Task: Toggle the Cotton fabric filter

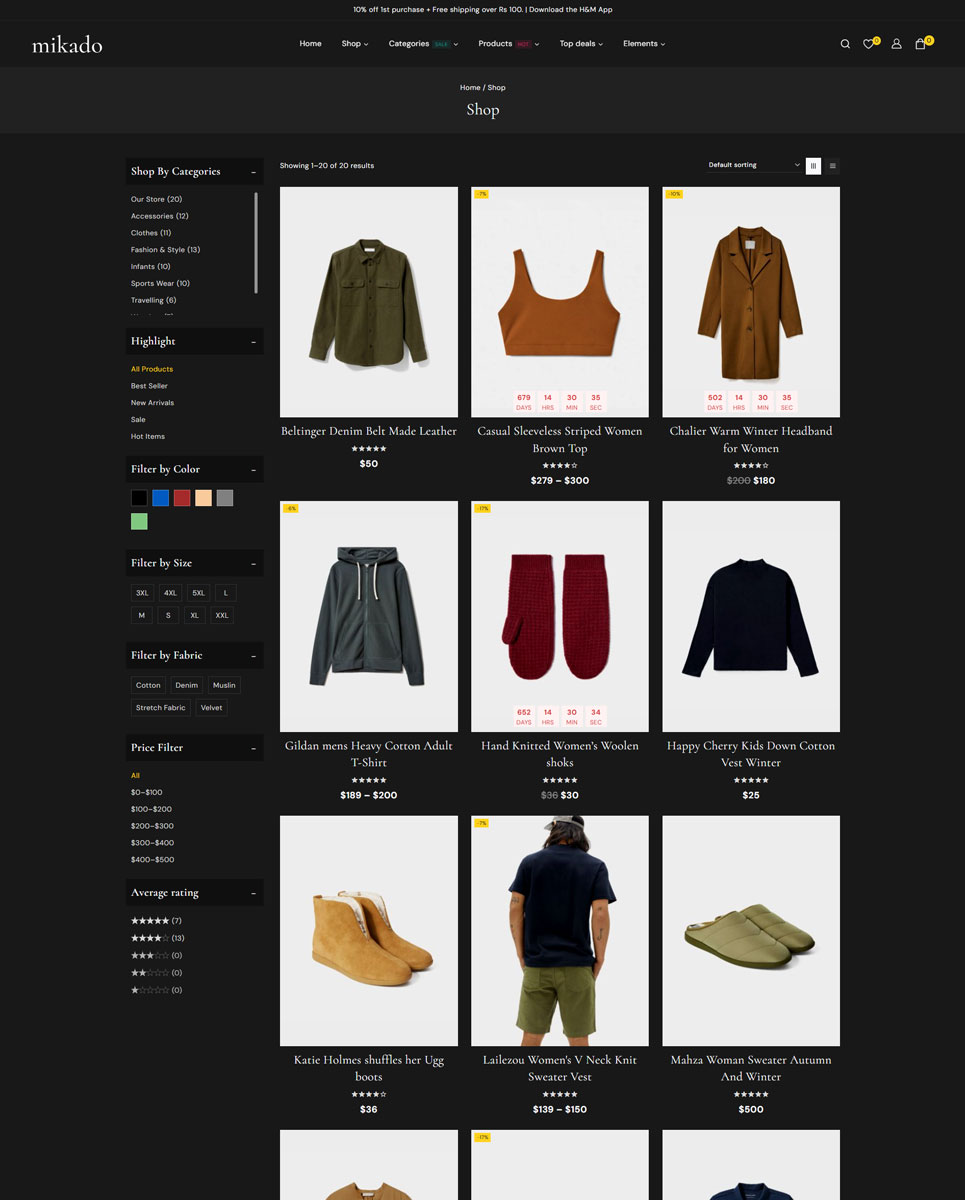Action: [x=148, y=685]
